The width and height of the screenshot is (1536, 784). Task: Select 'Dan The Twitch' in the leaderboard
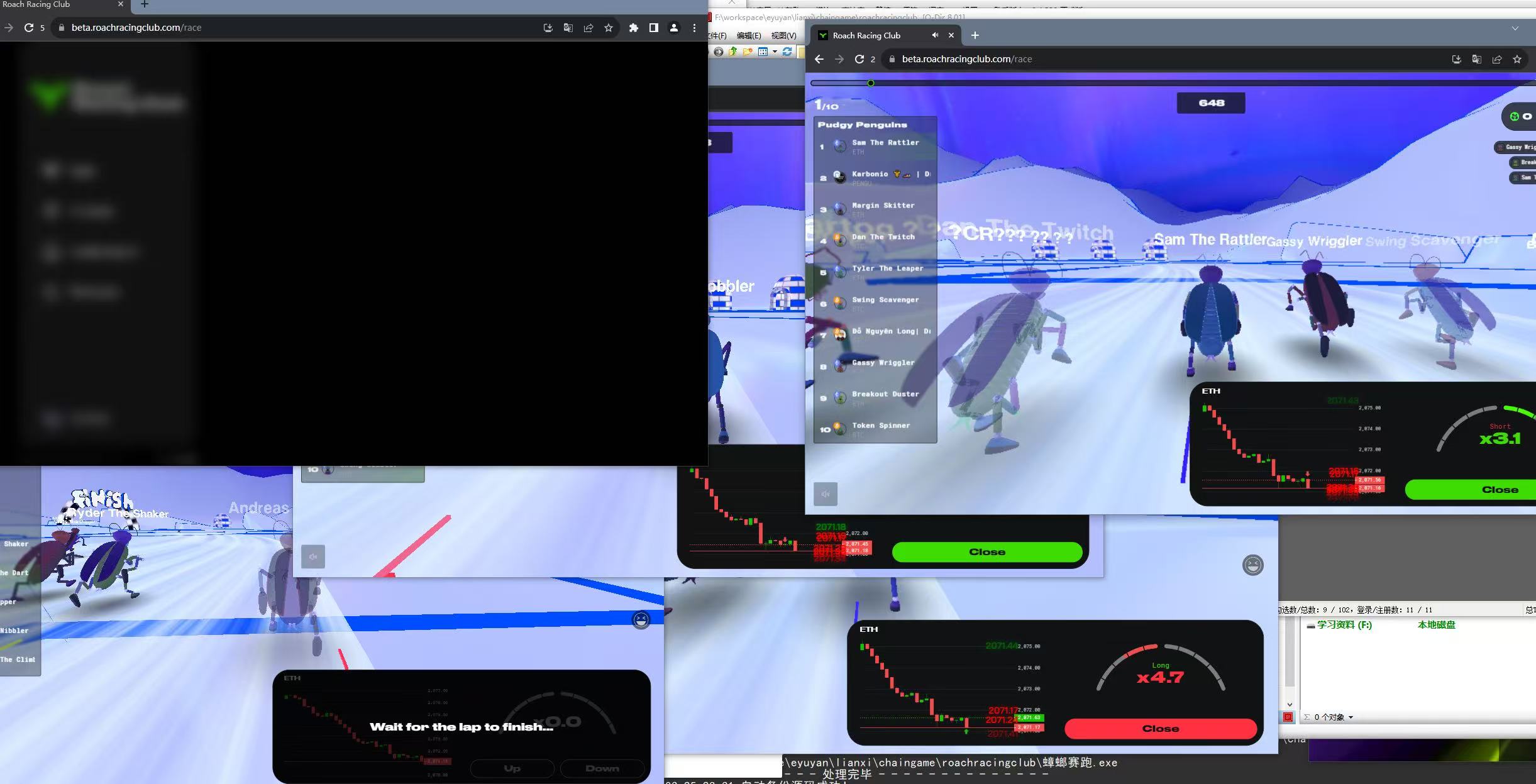[875, 241]
